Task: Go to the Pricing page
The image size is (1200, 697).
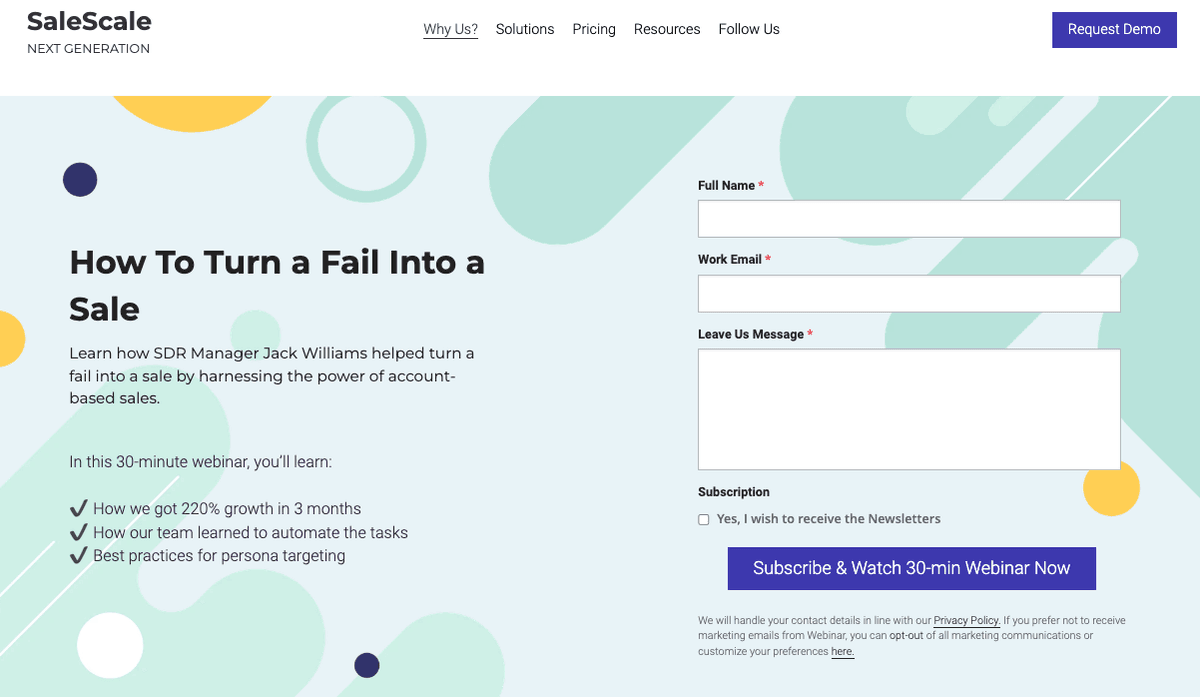Action: 594,29
